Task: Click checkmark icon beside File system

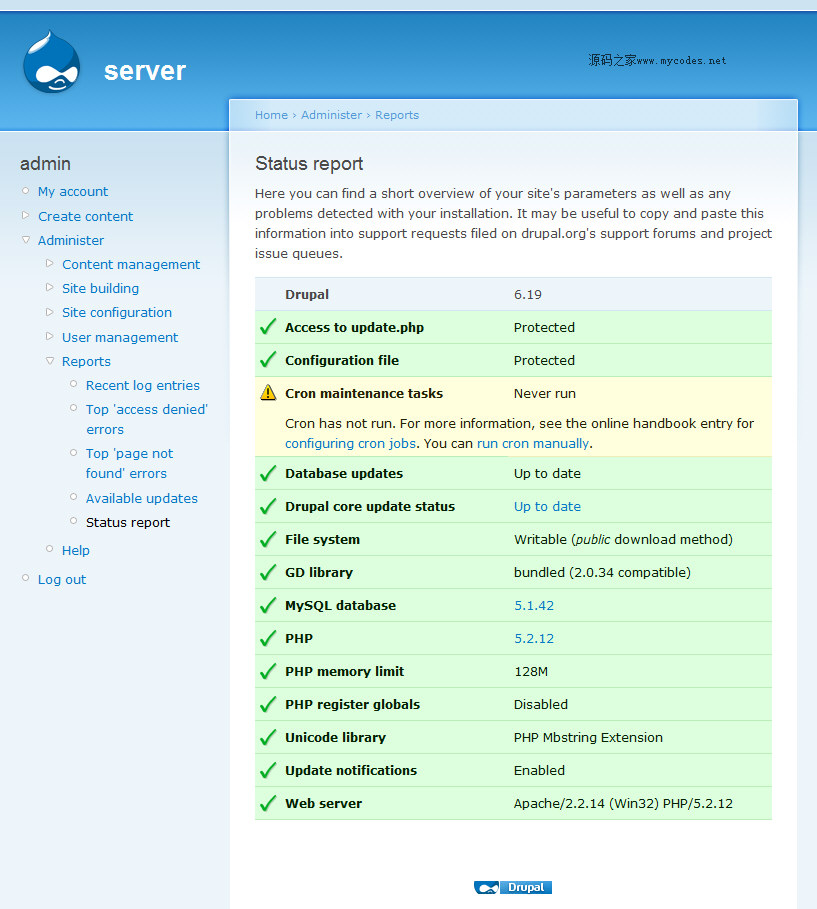Action: 268,539
